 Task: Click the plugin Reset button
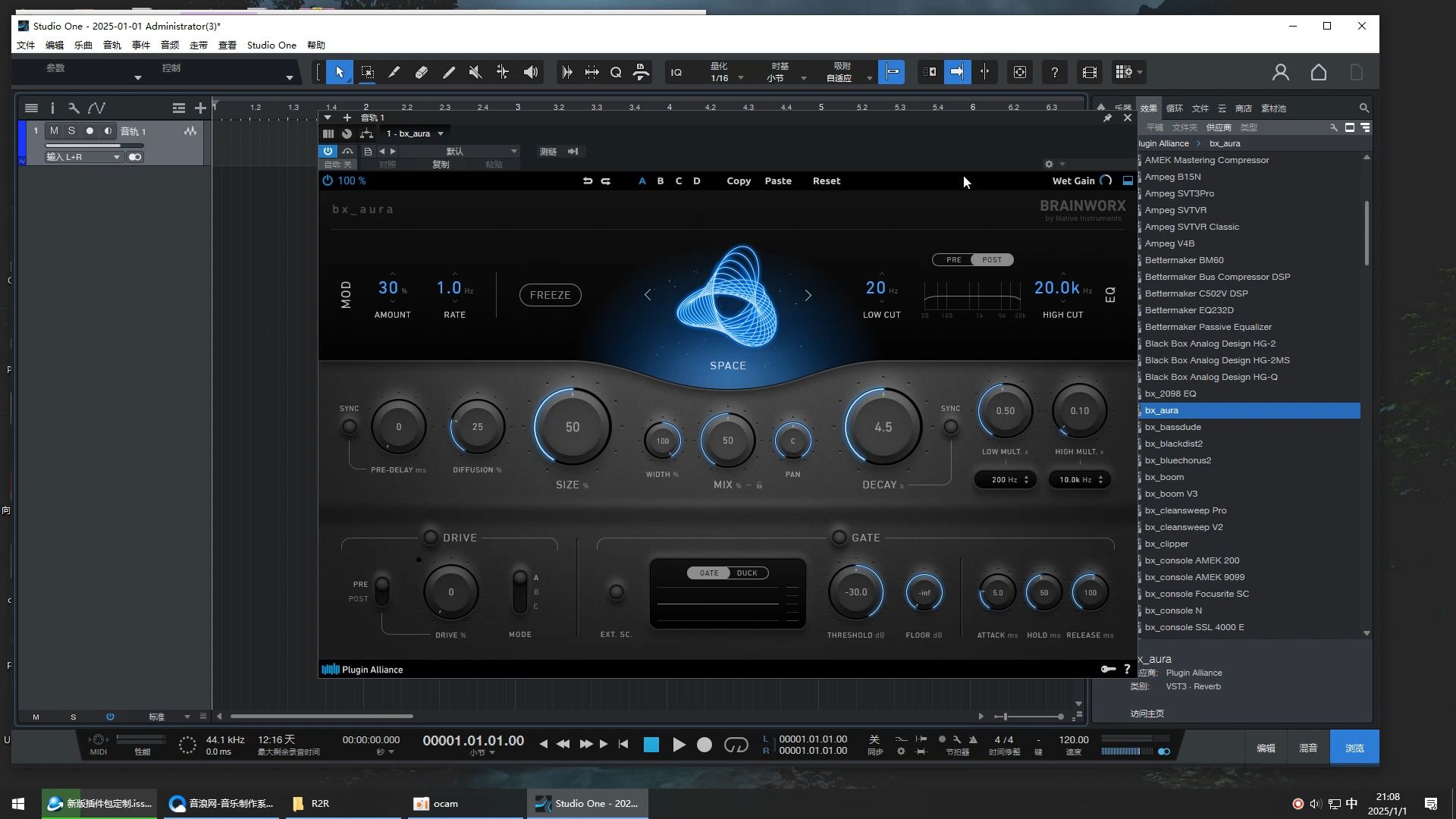[x=826, y=181]
